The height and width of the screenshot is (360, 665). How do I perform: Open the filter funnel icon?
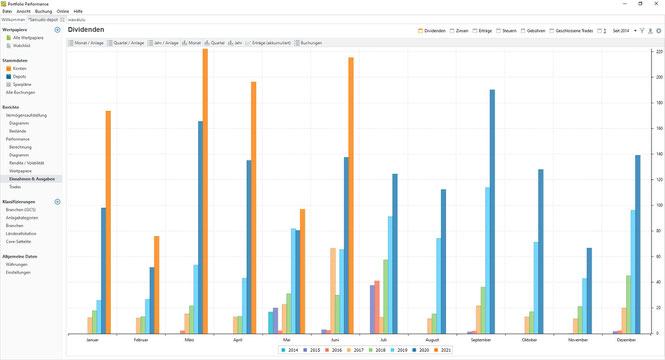click(642, 31)
